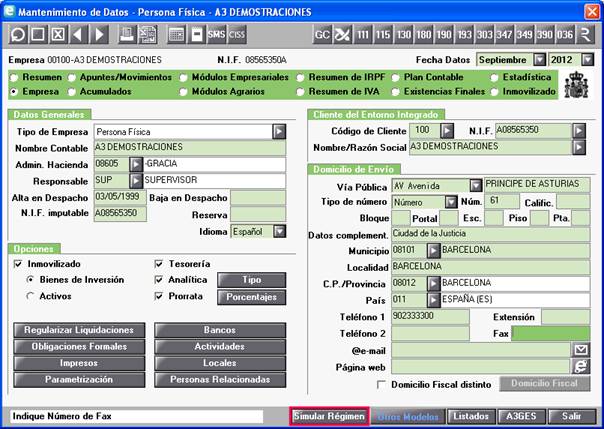Select the Acumulados view option

[72, 92]
